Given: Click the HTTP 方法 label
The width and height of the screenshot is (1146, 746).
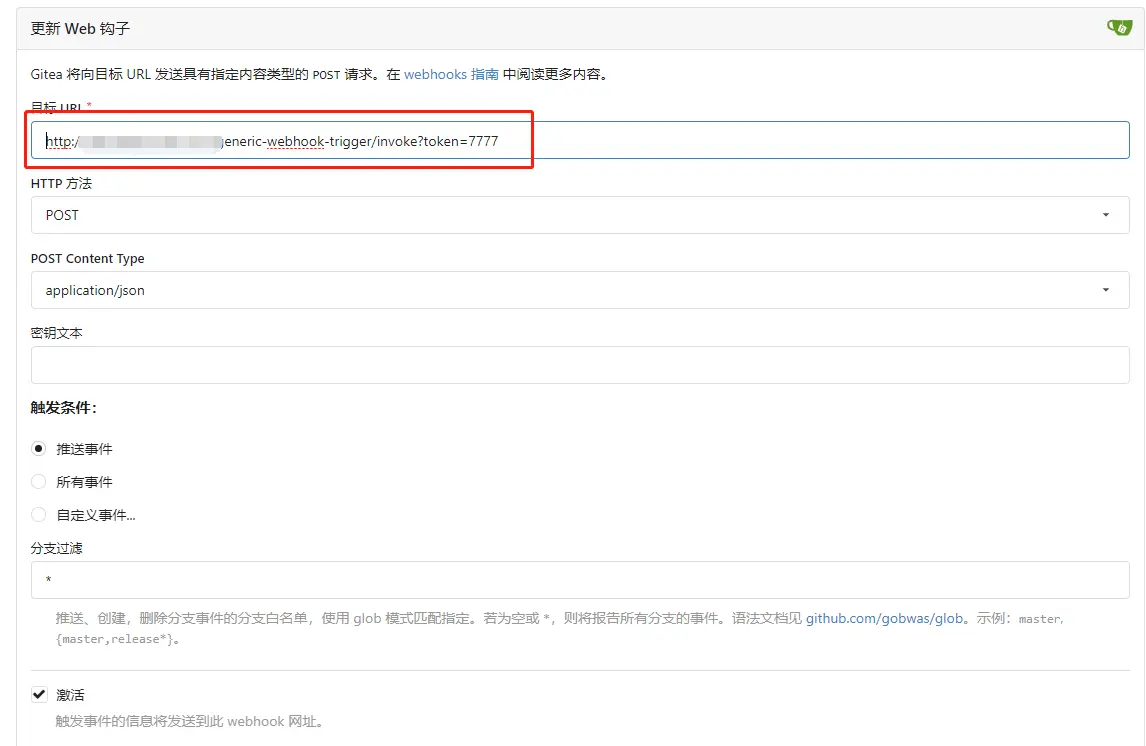Looking at the screenshot, I should [x=61, y=183].
